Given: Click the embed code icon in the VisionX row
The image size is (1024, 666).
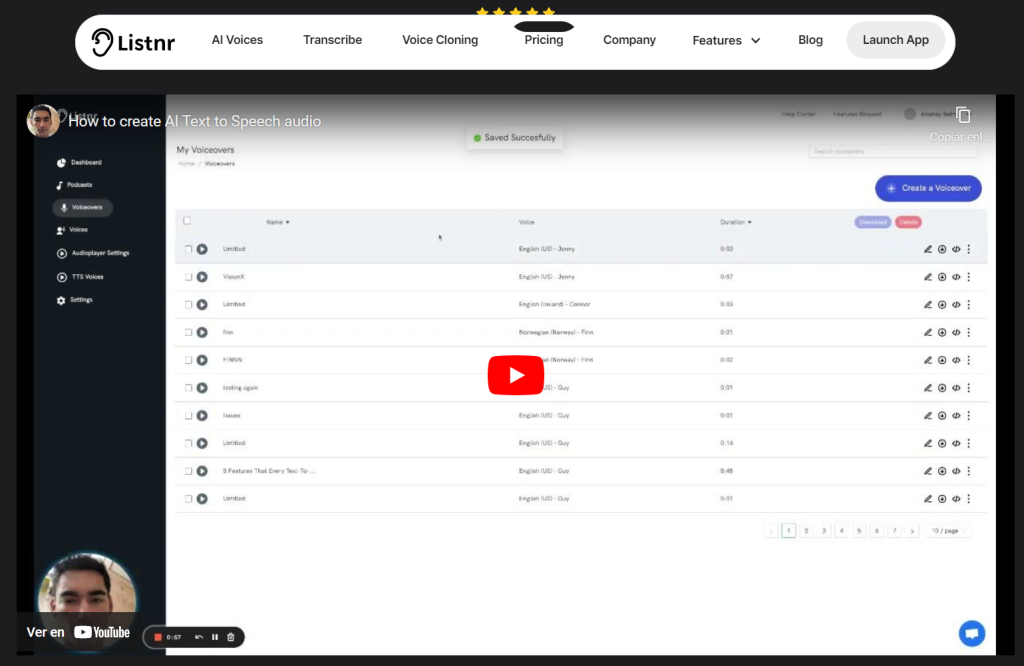Looking at the screenshot, I should pyautogui.click(x=956, y=277).
